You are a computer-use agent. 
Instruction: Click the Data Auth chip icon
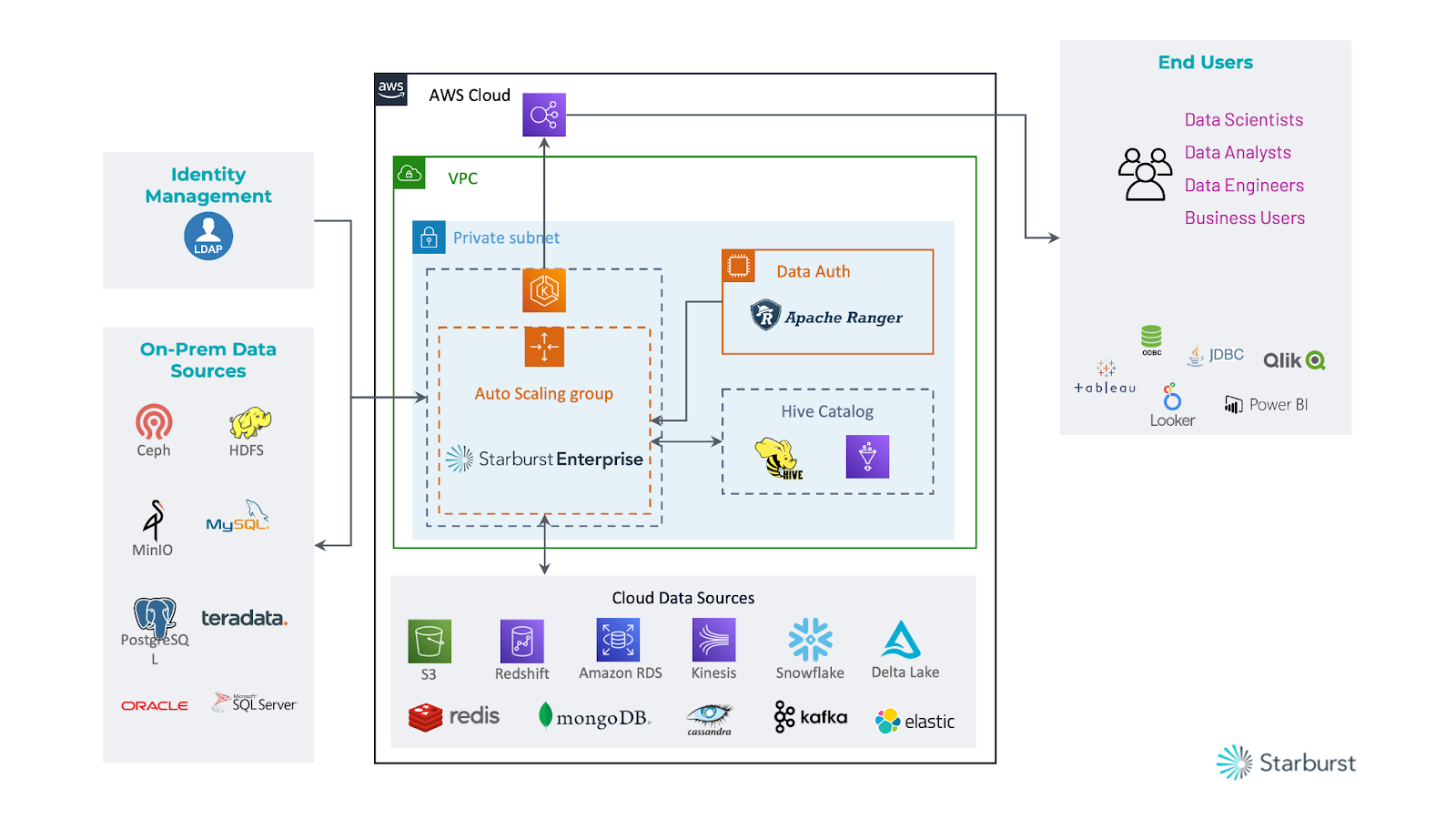[x=739, y=267]
